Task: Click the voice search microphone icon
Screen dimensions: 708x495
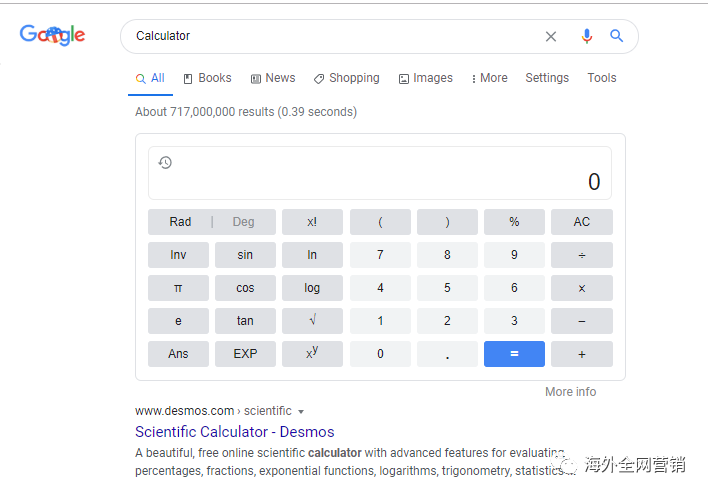Action: (587, 36)
